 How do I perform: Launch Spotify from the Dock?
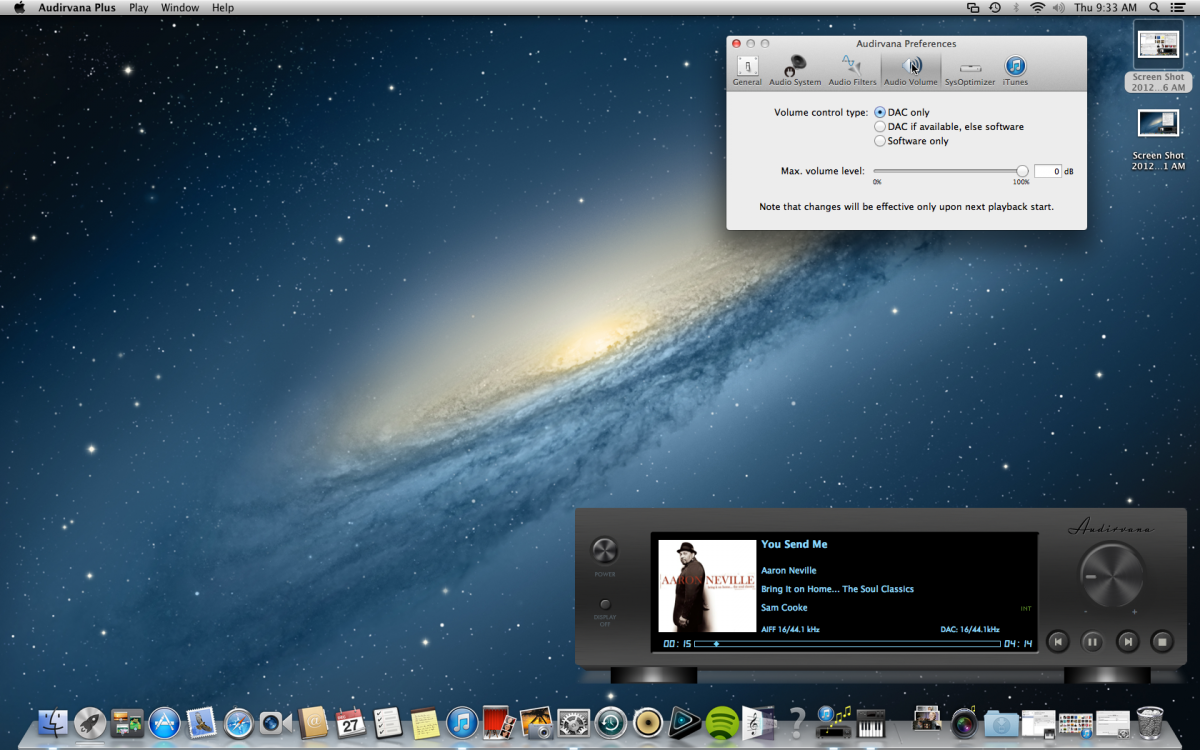tap(721, 721)
